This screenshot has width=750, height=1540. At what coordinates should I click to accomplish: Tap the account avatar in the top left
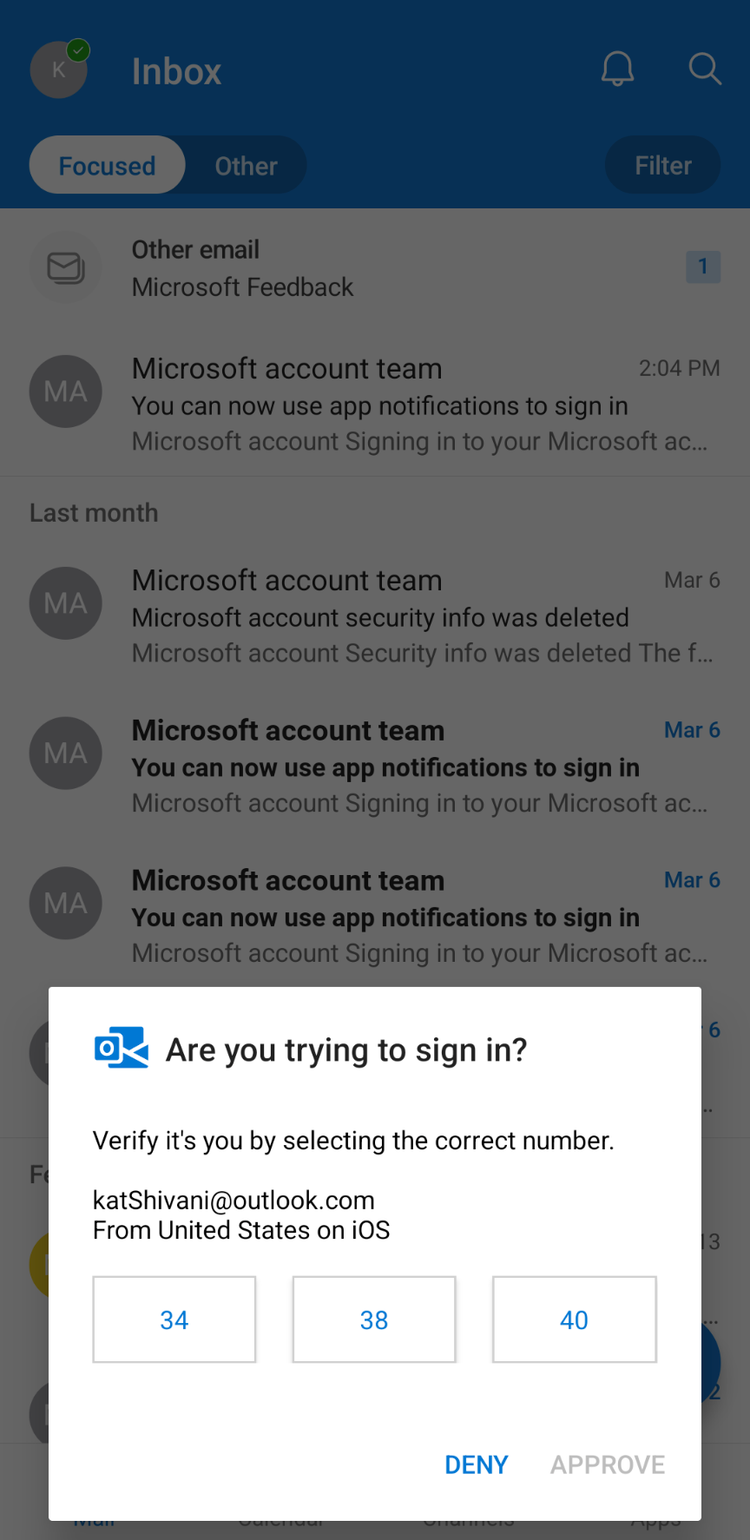(x=58, y=69)
